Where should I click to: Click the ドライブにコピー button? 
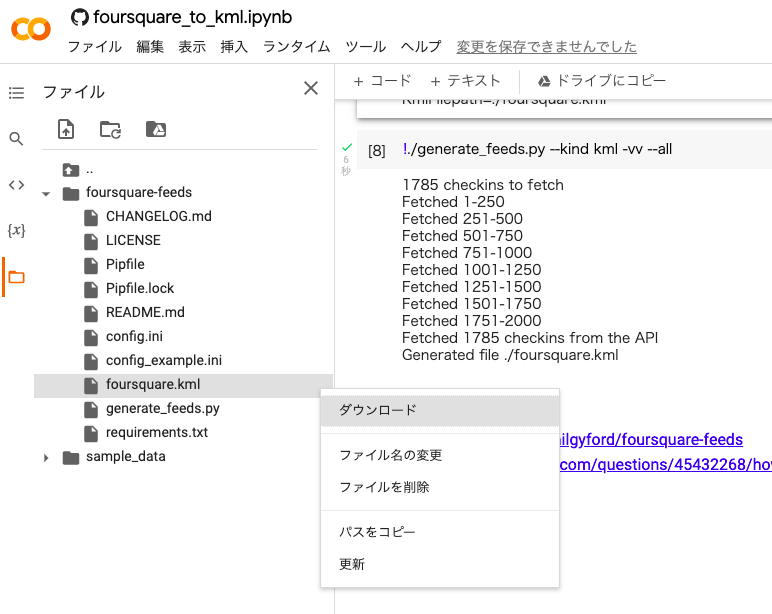click(601, 81)
